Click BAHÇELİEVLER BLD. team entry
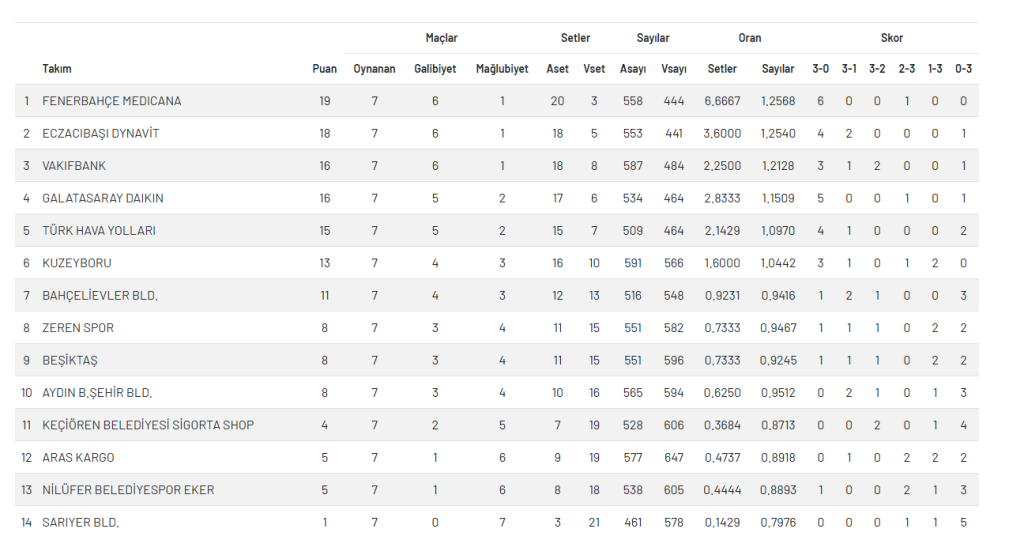The image size is (1024, 559). pos(100,295)
